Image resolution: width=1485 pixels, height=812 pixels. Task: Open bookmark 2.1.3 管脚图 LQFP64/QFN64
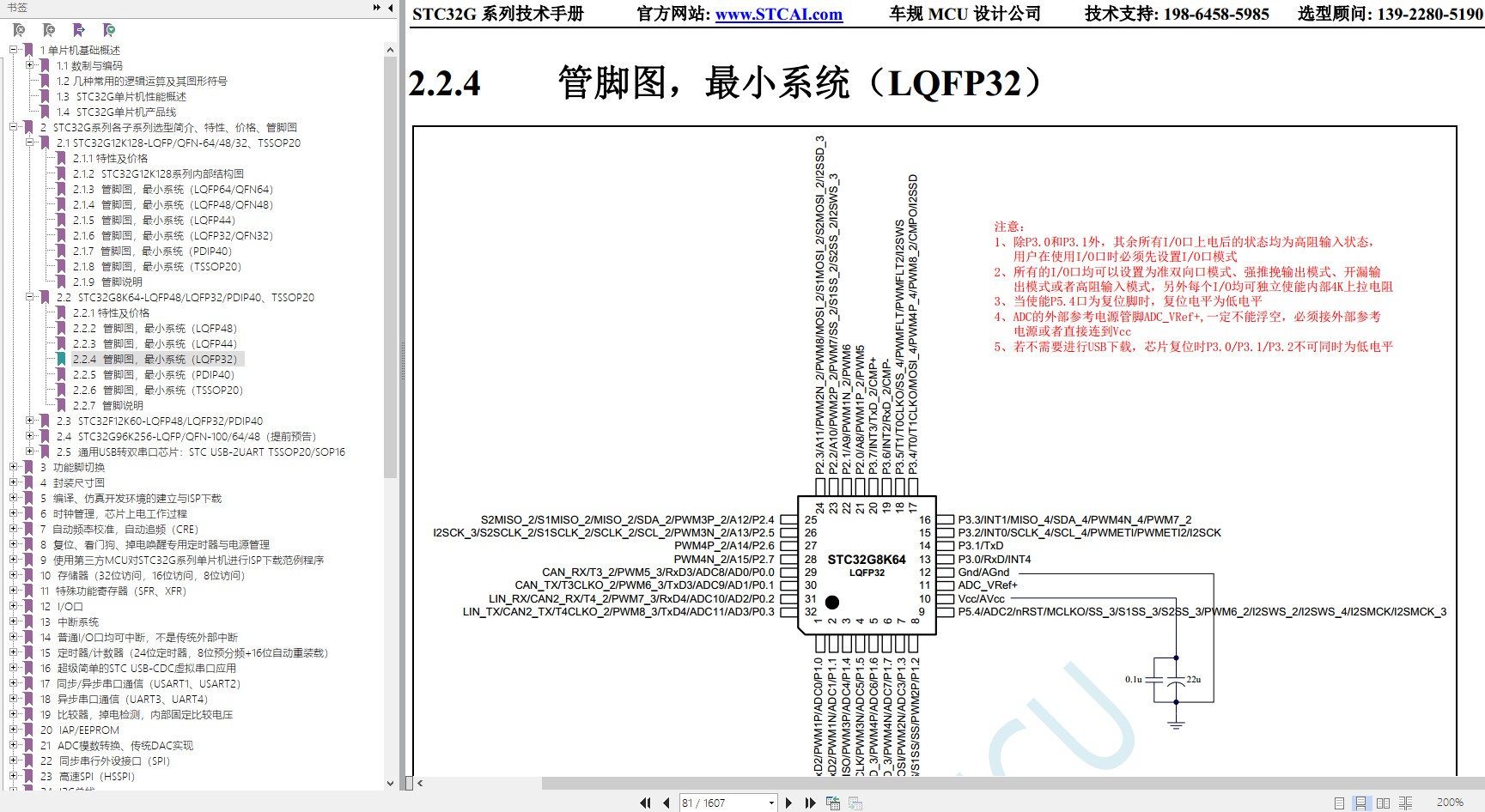[173, 190]
